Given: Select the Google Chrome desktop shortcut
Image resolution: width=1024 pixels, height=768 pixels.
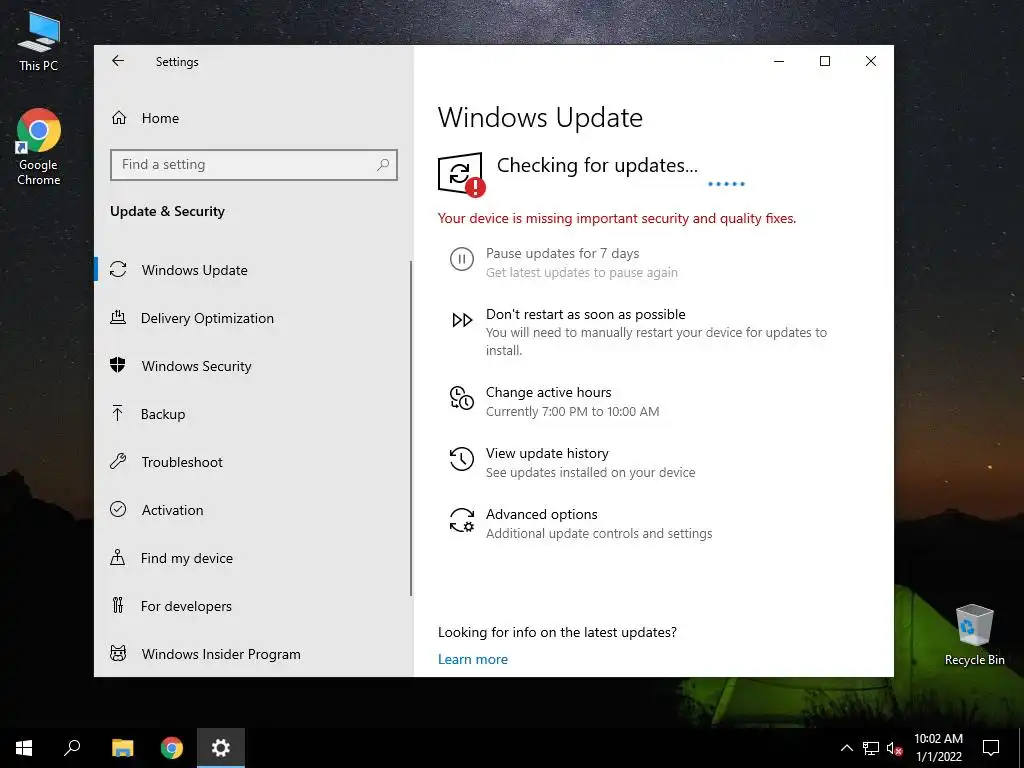Looking at the screenshot, I should 39,148.
